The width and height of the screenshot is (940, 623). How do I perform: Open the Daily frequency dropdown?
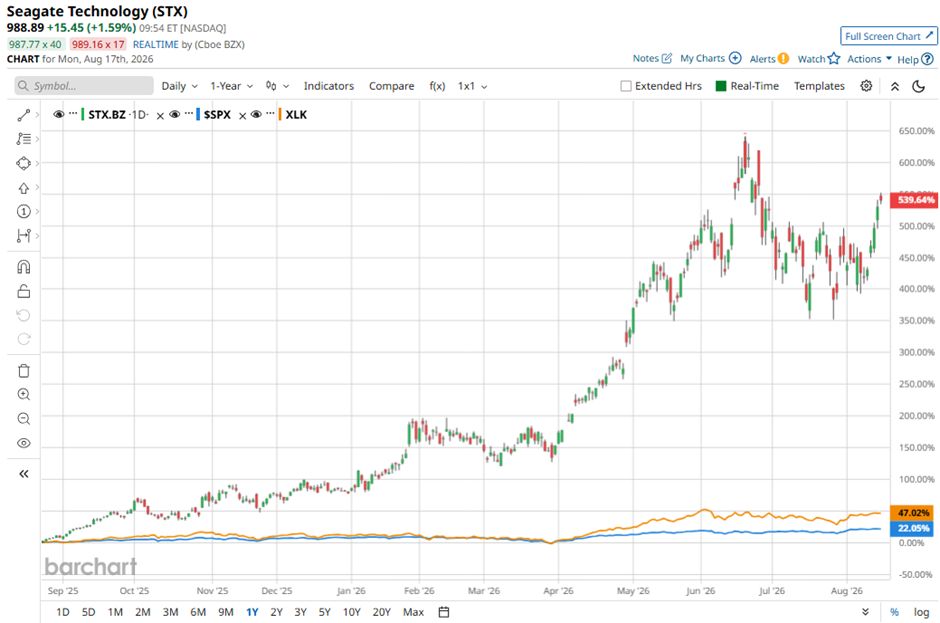[179, 86]
